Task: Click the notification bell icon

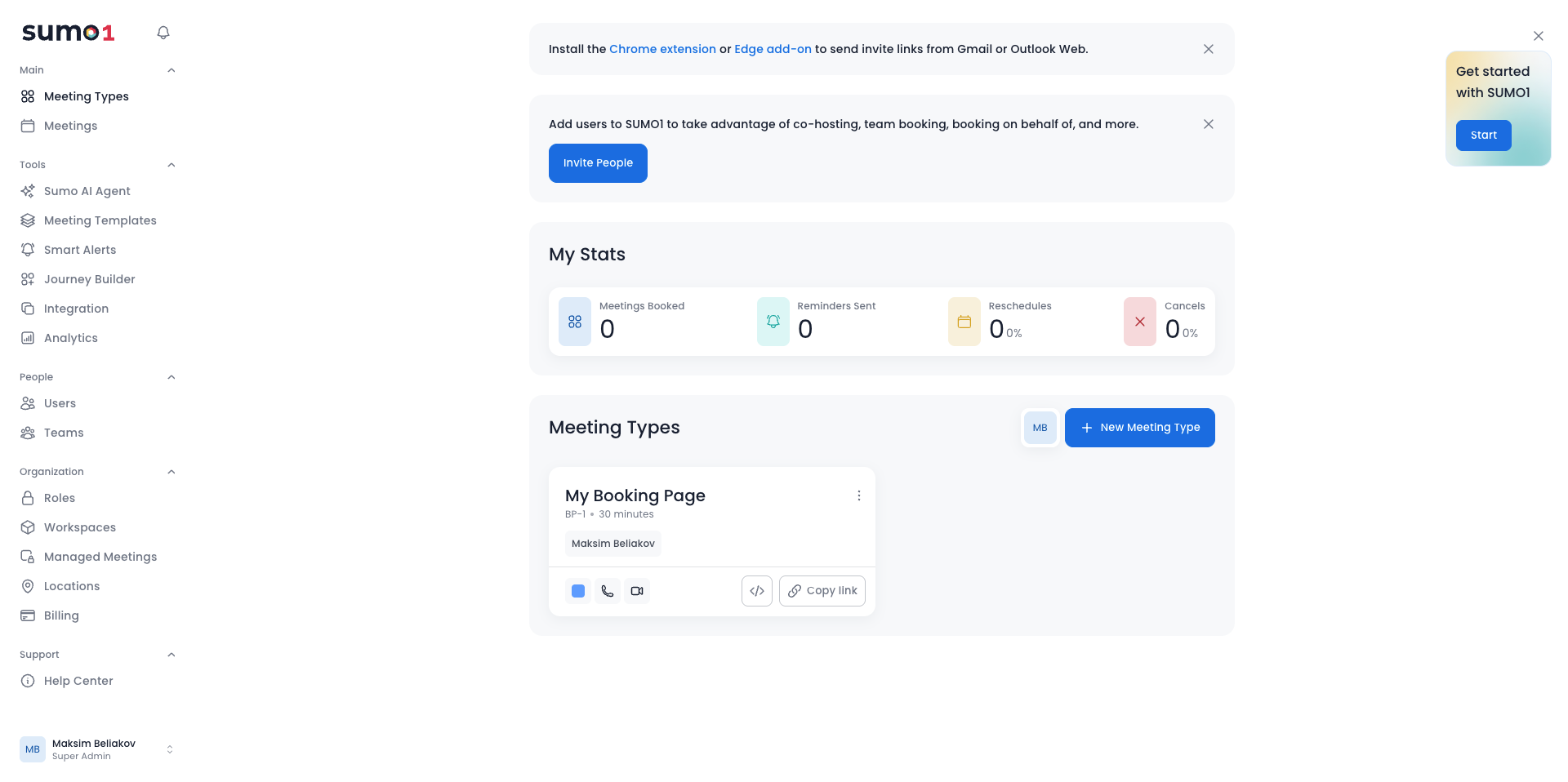Action: pos(163,33)
